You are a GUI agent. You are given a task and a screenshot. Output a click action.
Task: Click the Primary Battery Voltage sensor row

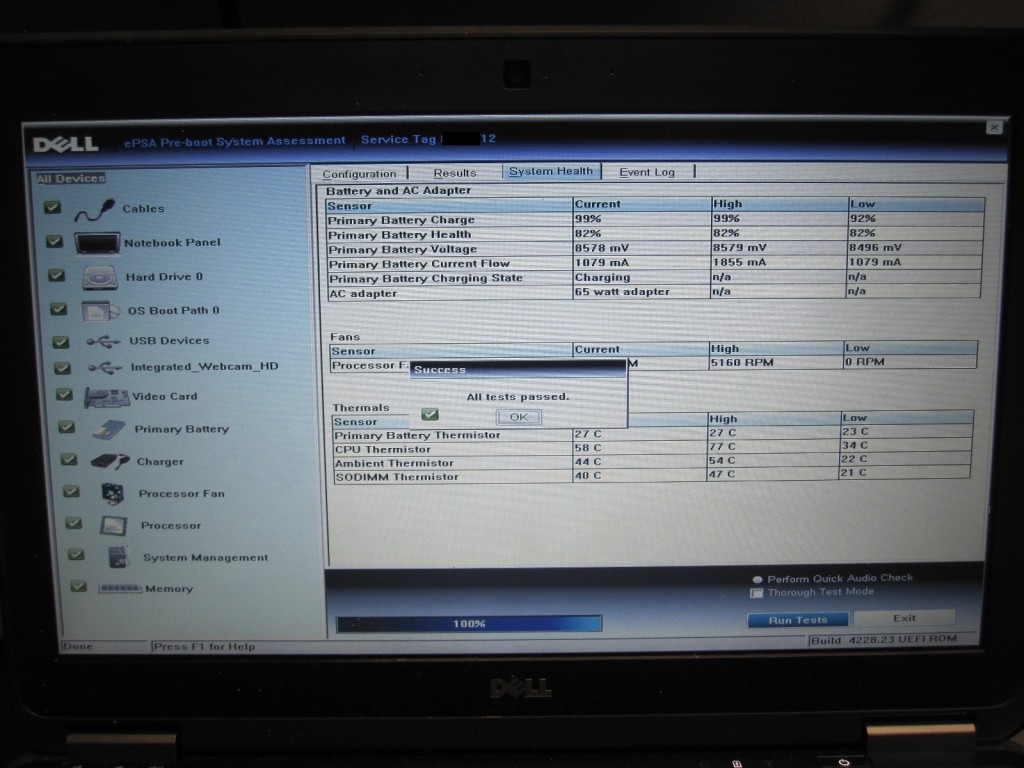point(655,248)
